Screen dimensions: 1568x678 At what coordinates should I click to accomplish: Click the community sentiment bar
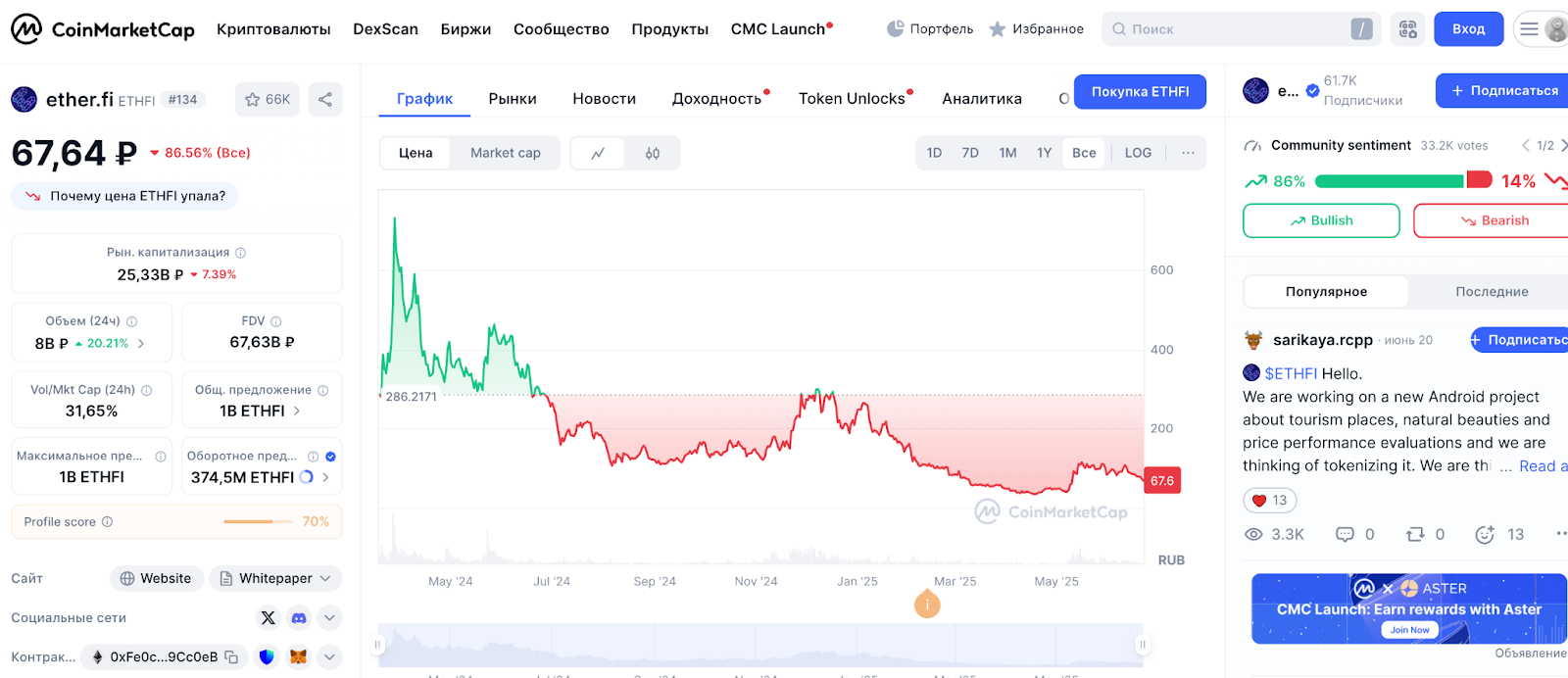click(x=1403, y=181)
